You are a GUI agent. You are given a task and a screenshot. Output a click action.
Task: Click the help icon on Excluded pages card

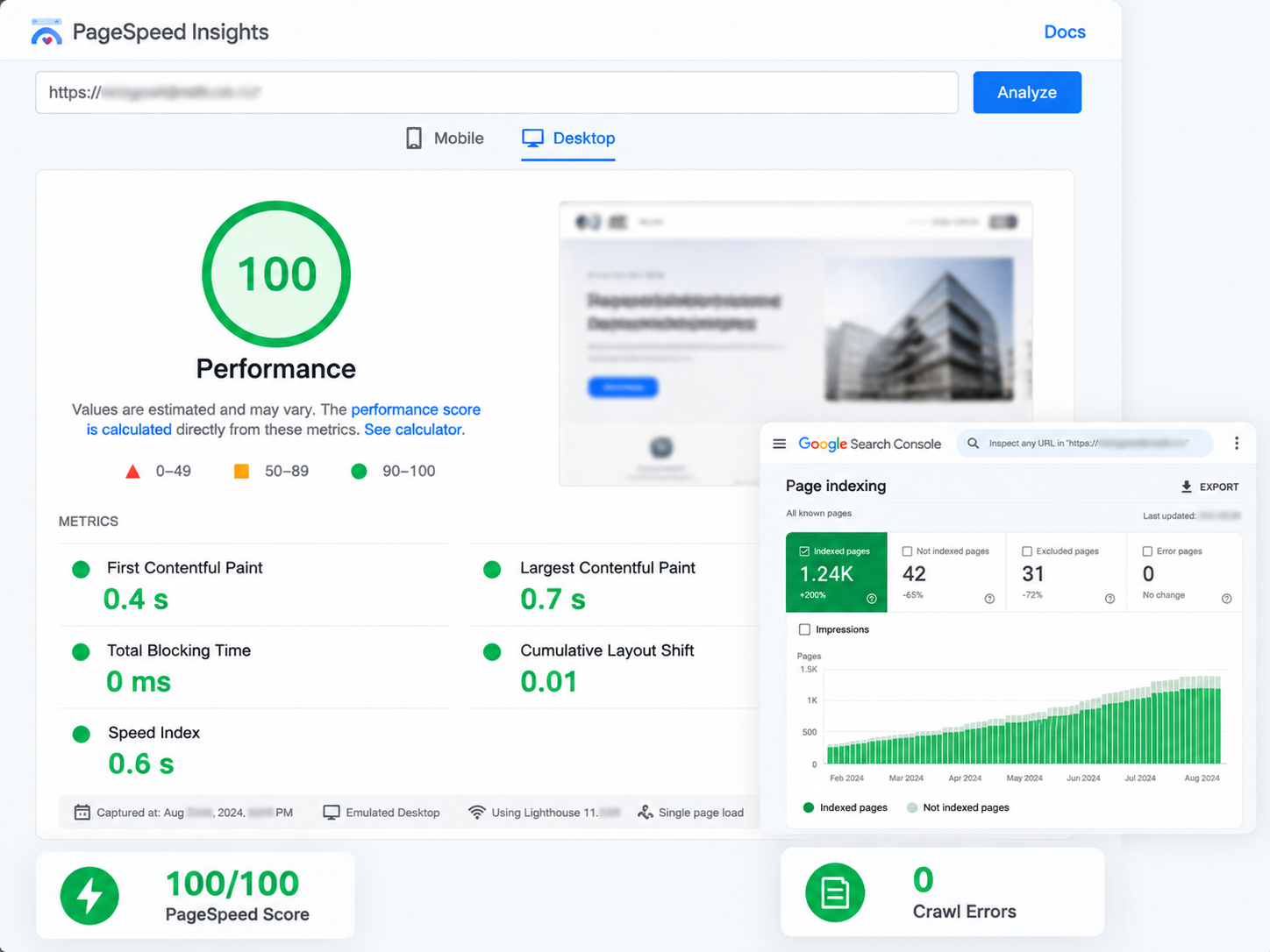pos(1109,599)
